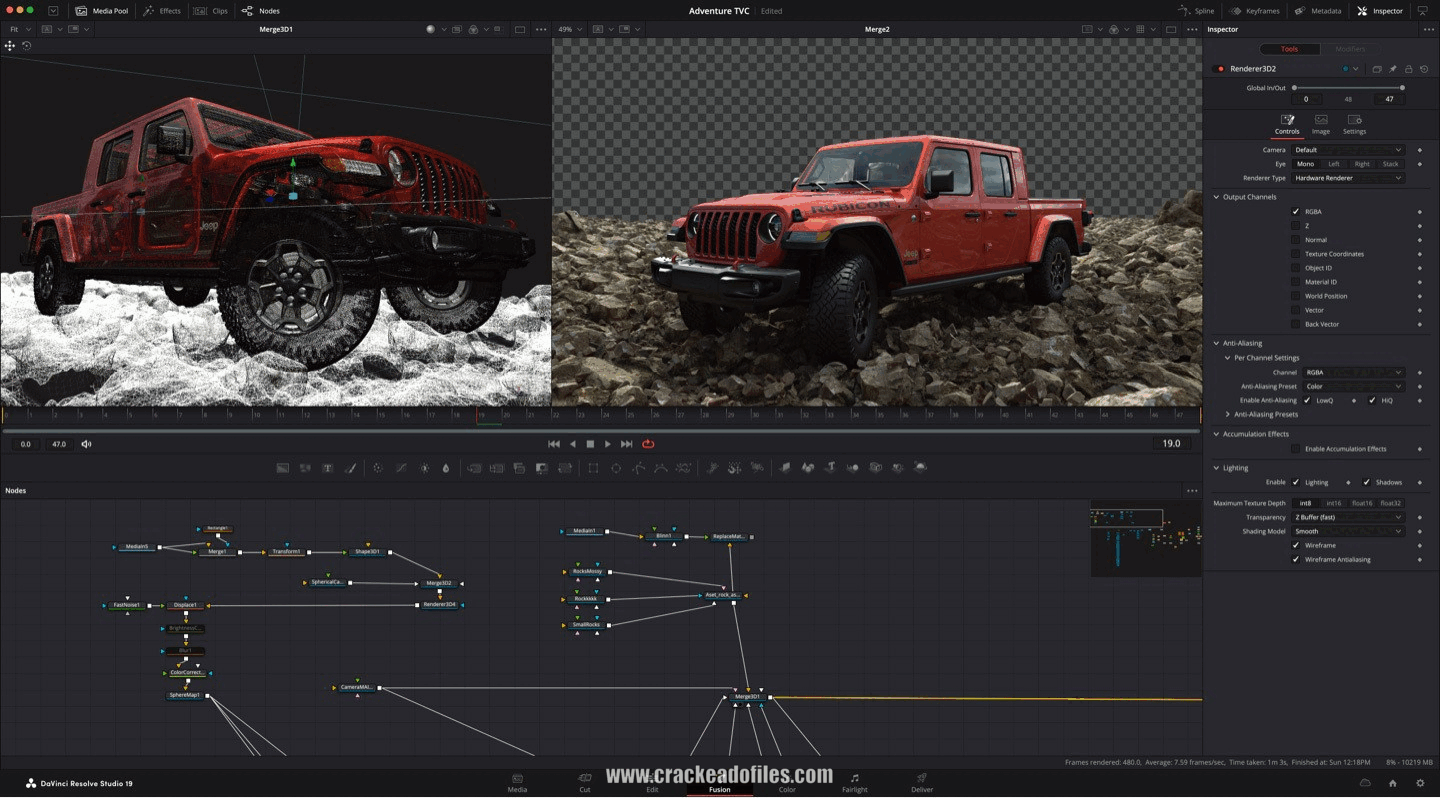Enable the Normal output channel checkbox
This screenshot has width=1440, height=798.
coord(1296,240)
